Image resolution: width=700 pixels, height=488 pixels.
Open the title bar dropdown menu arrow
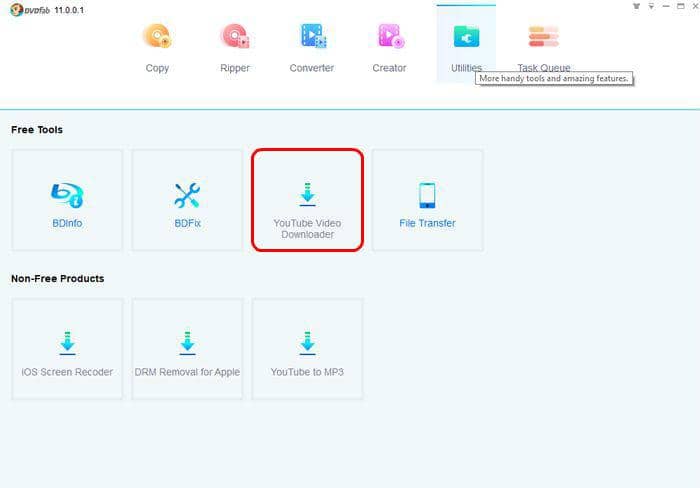tap(651, 6)
